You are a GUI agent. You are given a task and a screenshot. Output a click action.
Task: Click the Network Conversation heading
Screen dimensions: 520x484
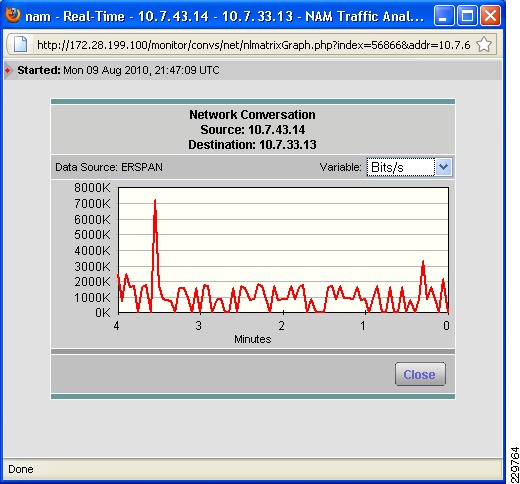click(x=252, y=115)
